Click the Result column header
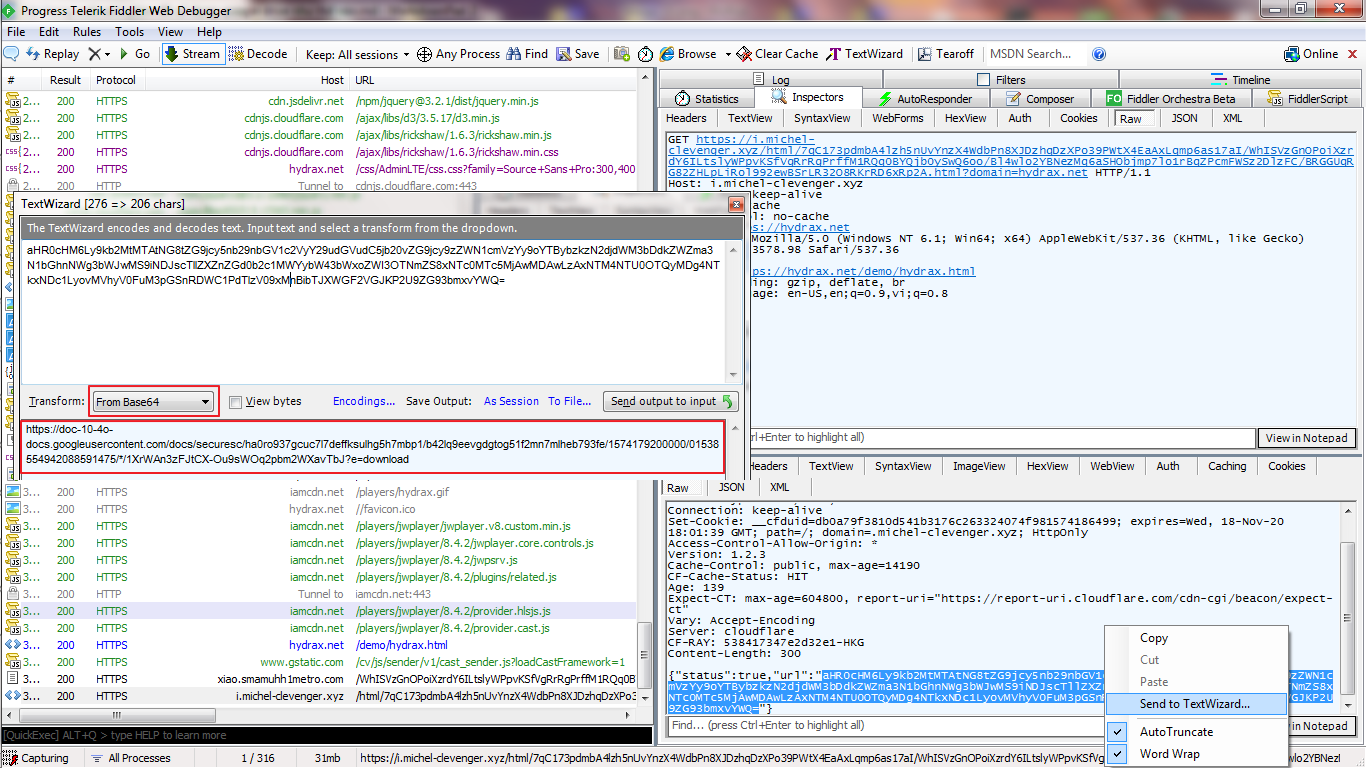 click(66, 80)
